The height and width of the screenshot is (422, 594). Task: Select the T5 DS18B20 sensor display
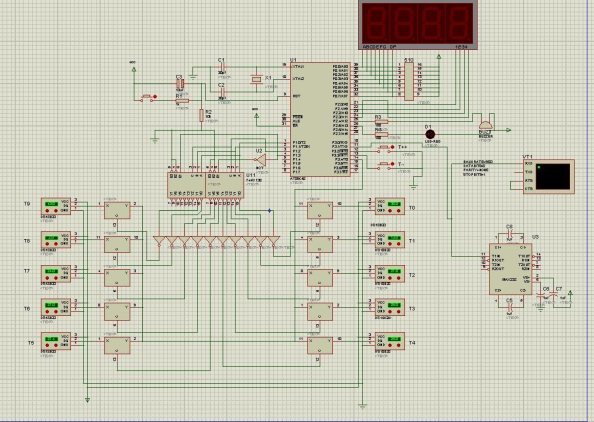click(x=52, y=339)
